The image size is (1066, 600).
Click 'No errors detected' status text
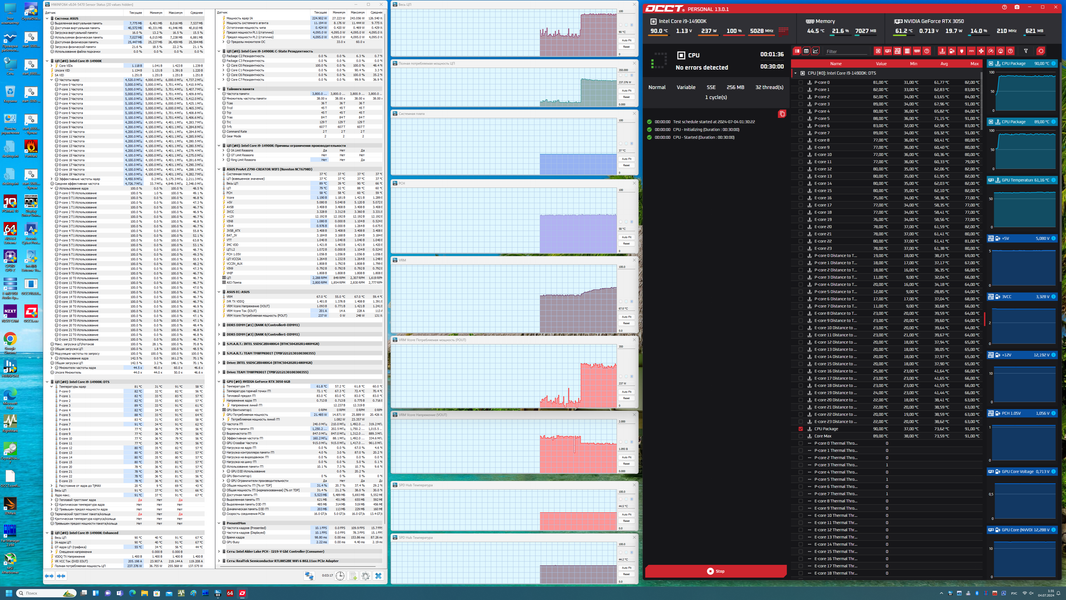point(702,67)
